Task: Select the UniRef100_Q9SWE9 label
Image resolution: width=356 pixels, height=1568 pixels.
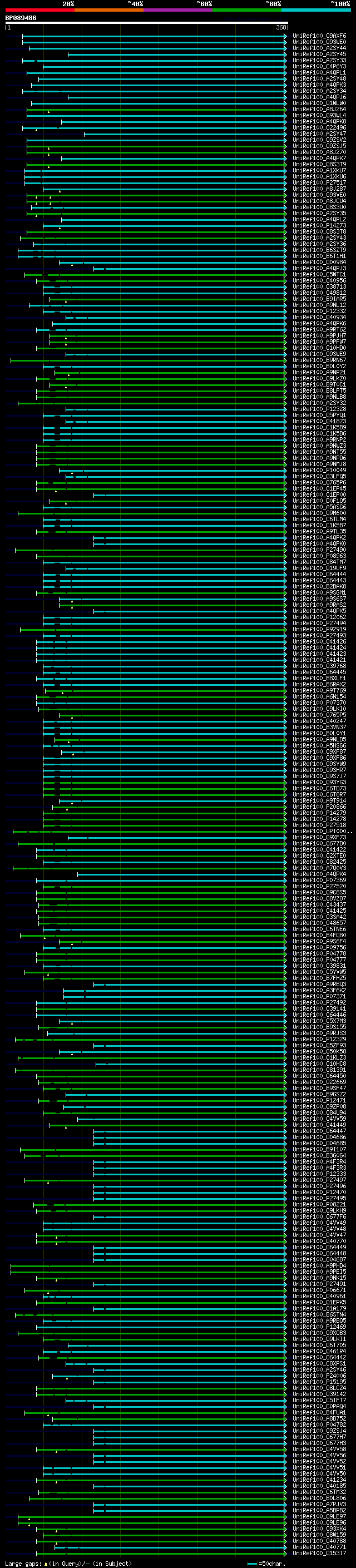Action: [319, 354]
